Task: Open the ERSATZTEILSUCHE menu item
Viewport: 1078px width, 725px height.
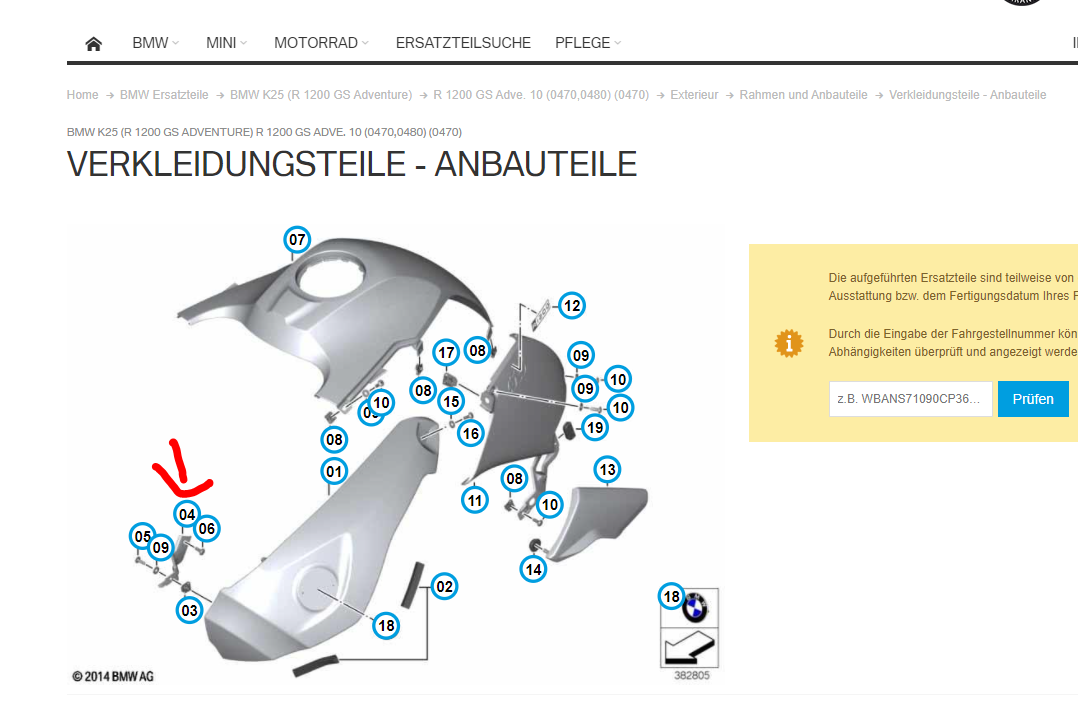Action: (463, 43)
